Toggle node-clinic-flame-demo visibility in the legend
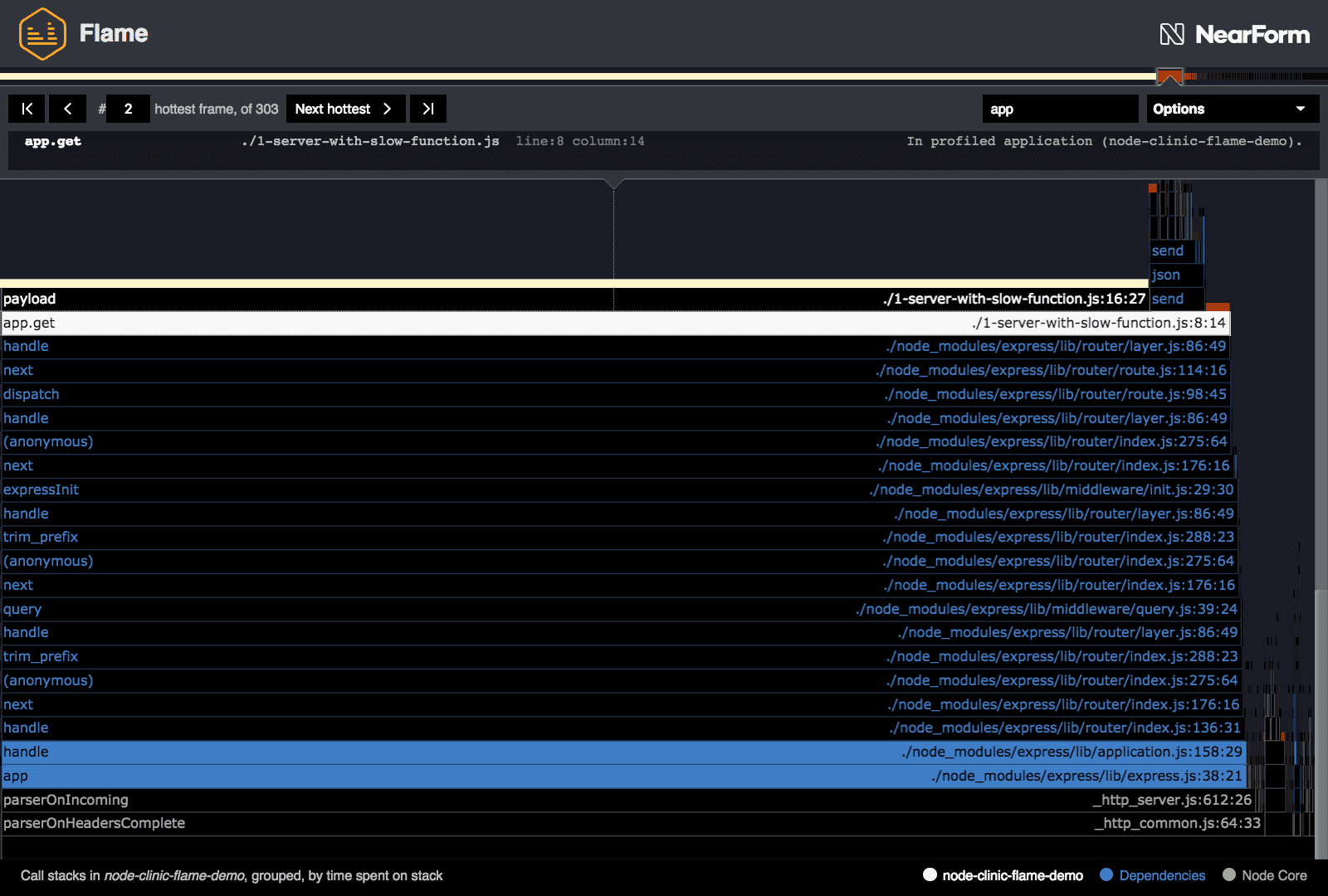Viewport: 1328px width, 896px height. pos(1003,875)
